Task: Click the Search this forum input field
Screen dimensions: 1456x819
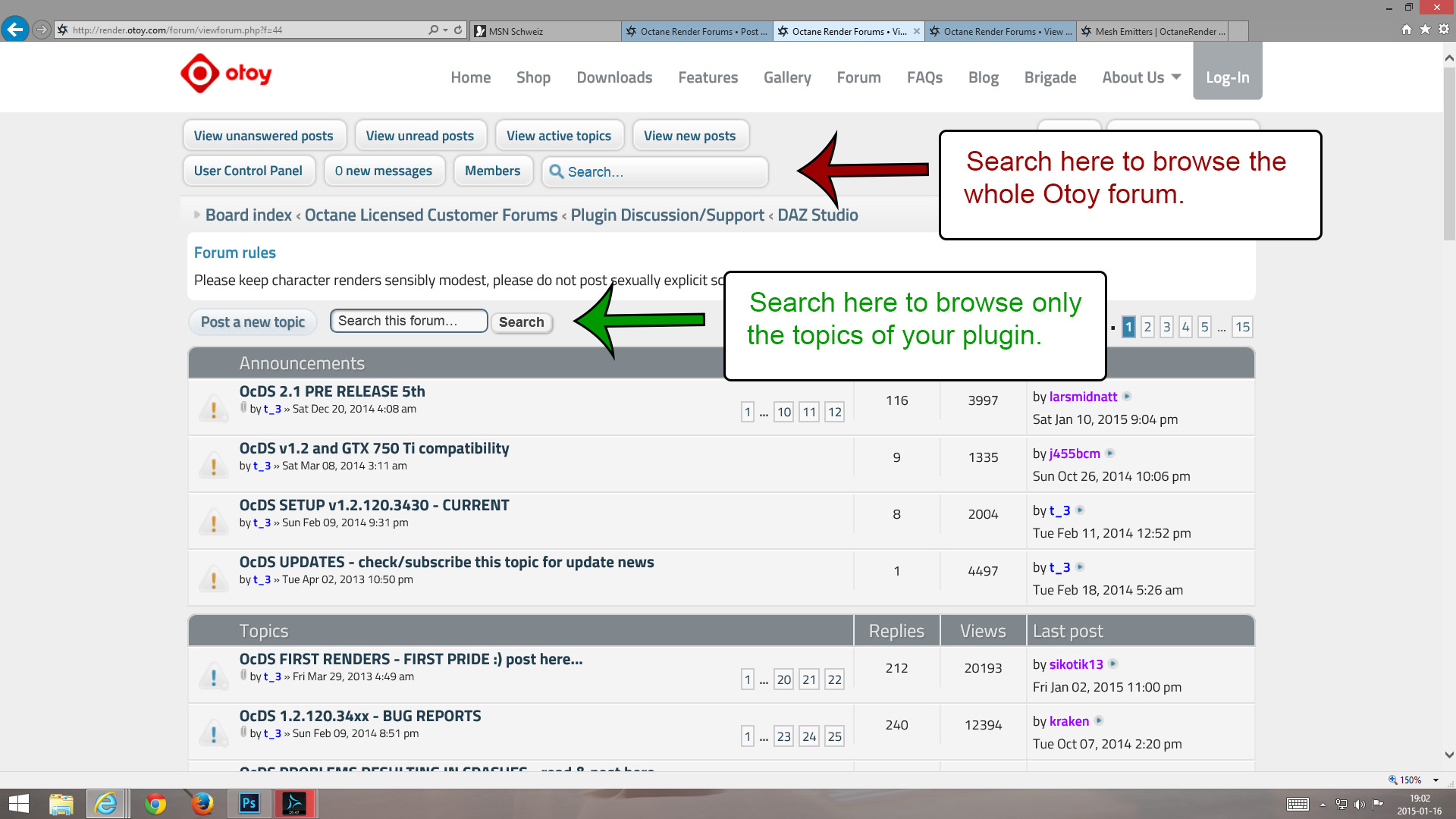Action: (x=409, y=321)
